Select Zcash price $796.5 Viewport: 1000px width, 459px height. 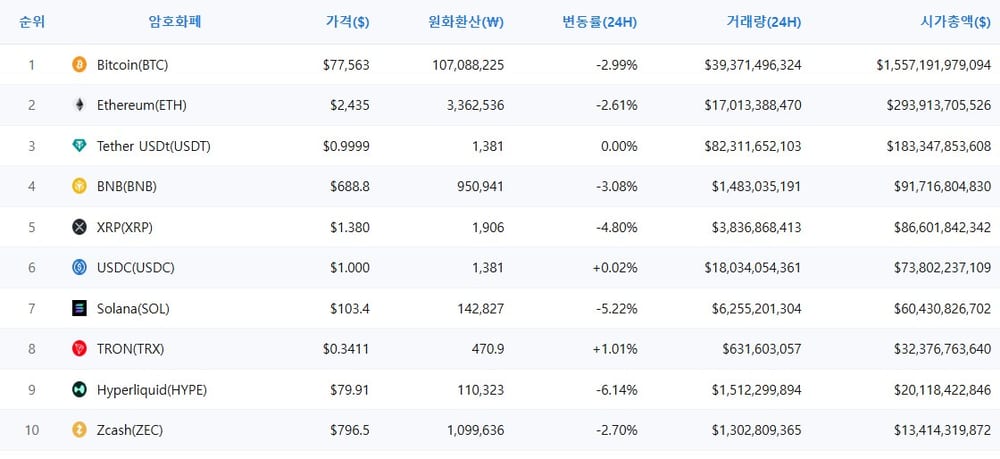point(349,430)
